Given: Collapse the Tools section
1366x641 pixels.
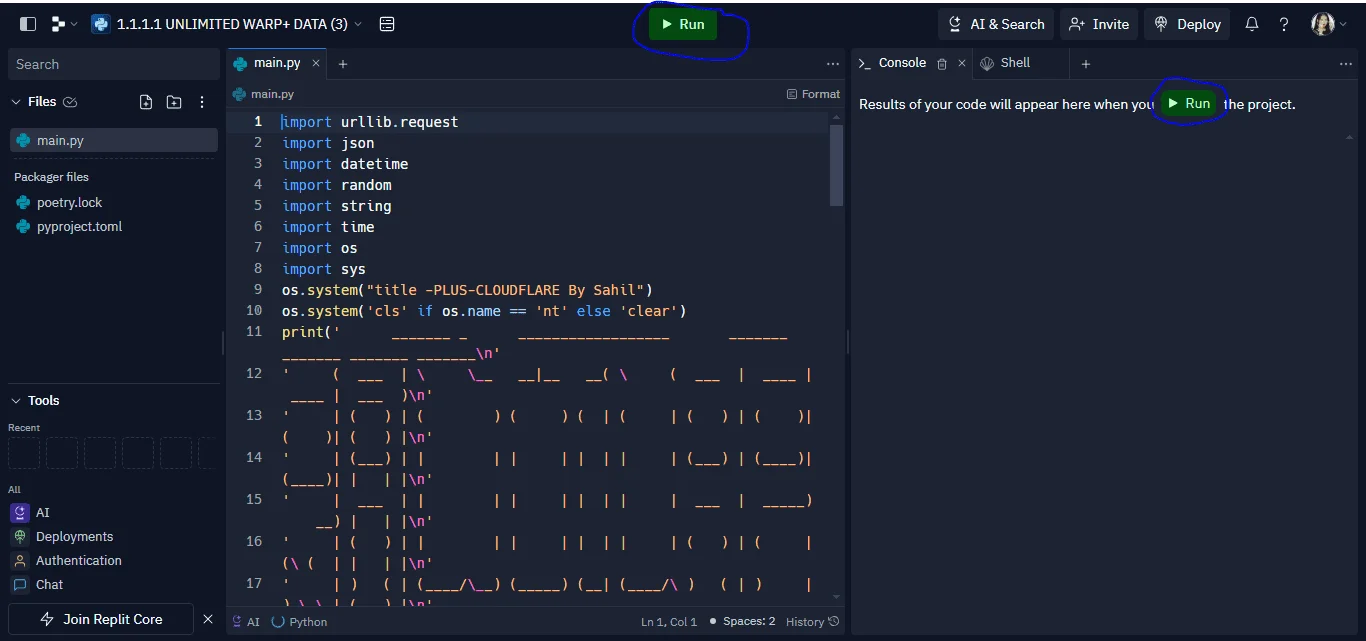Looking at the screenshot, I should tap(15, 400).
